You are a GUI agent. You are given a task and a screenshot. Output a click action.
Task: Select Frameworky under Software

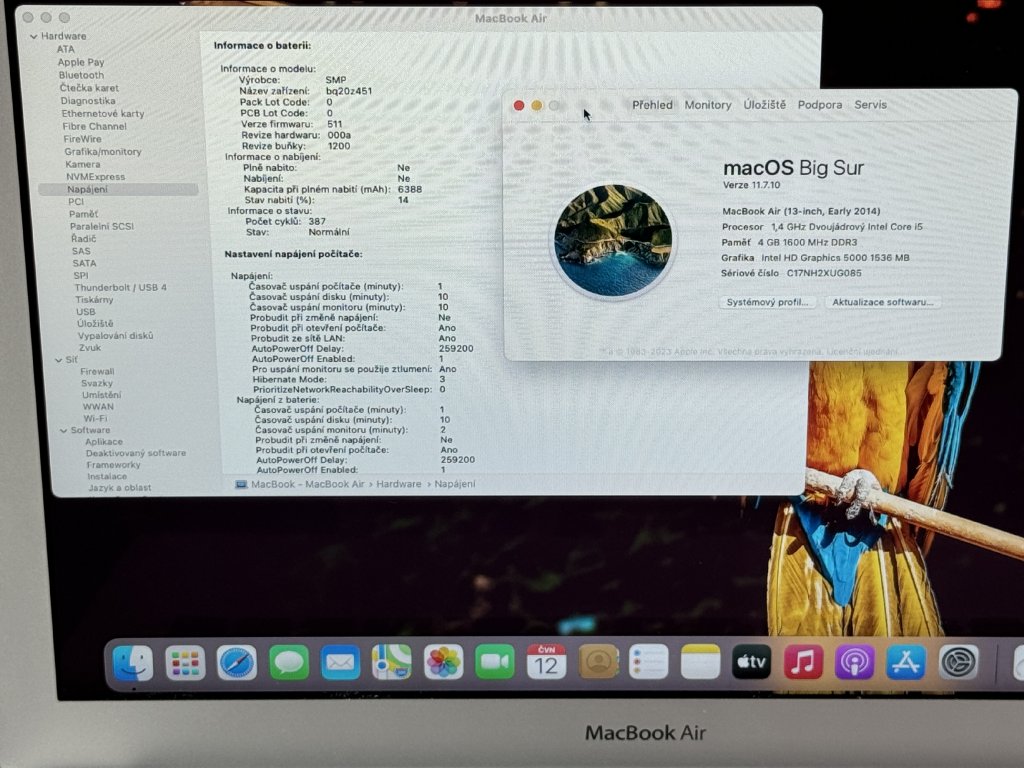(113, 465)
